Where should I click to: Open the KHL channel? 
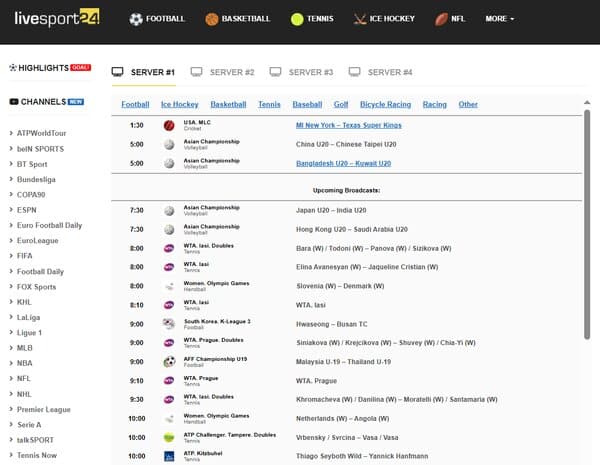[x=24, y=302]
